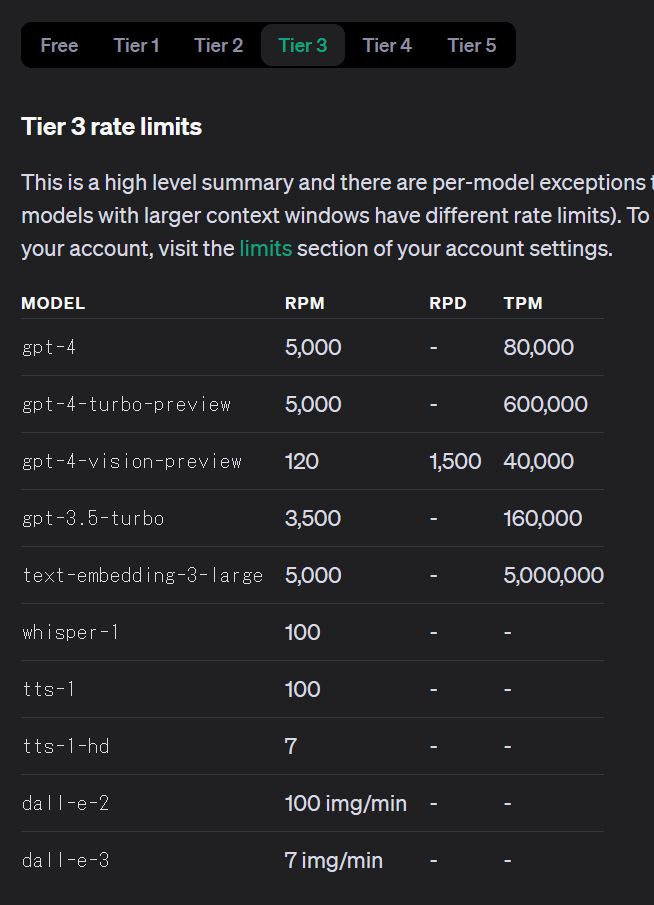The image size is (654, 905).
Task: Click the text-embedding-3-large model name
Action: click(143, 575)
